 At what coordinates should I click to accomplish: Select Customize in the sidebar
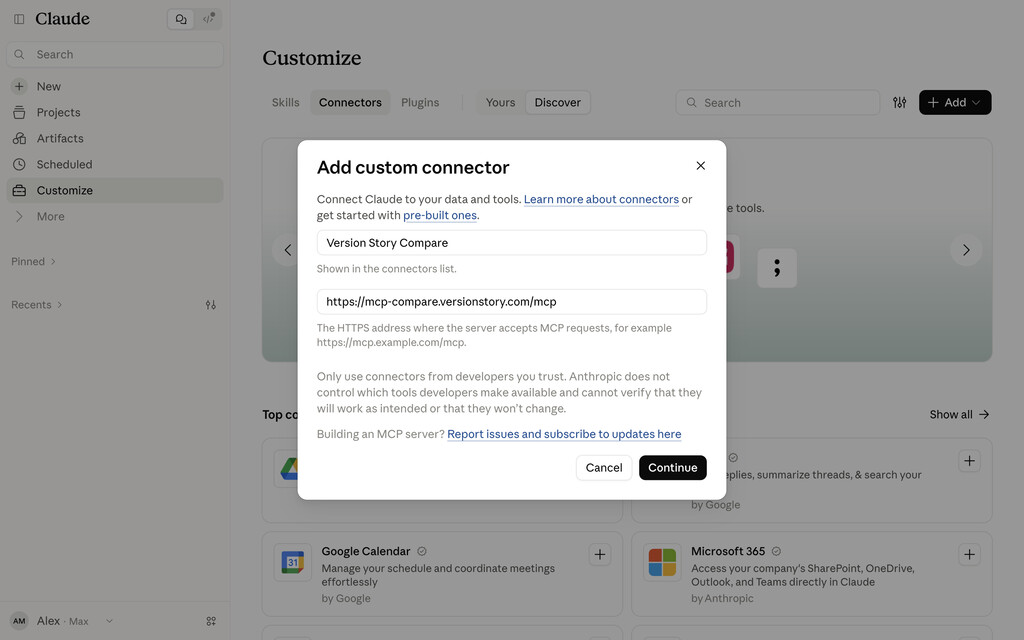115,190
